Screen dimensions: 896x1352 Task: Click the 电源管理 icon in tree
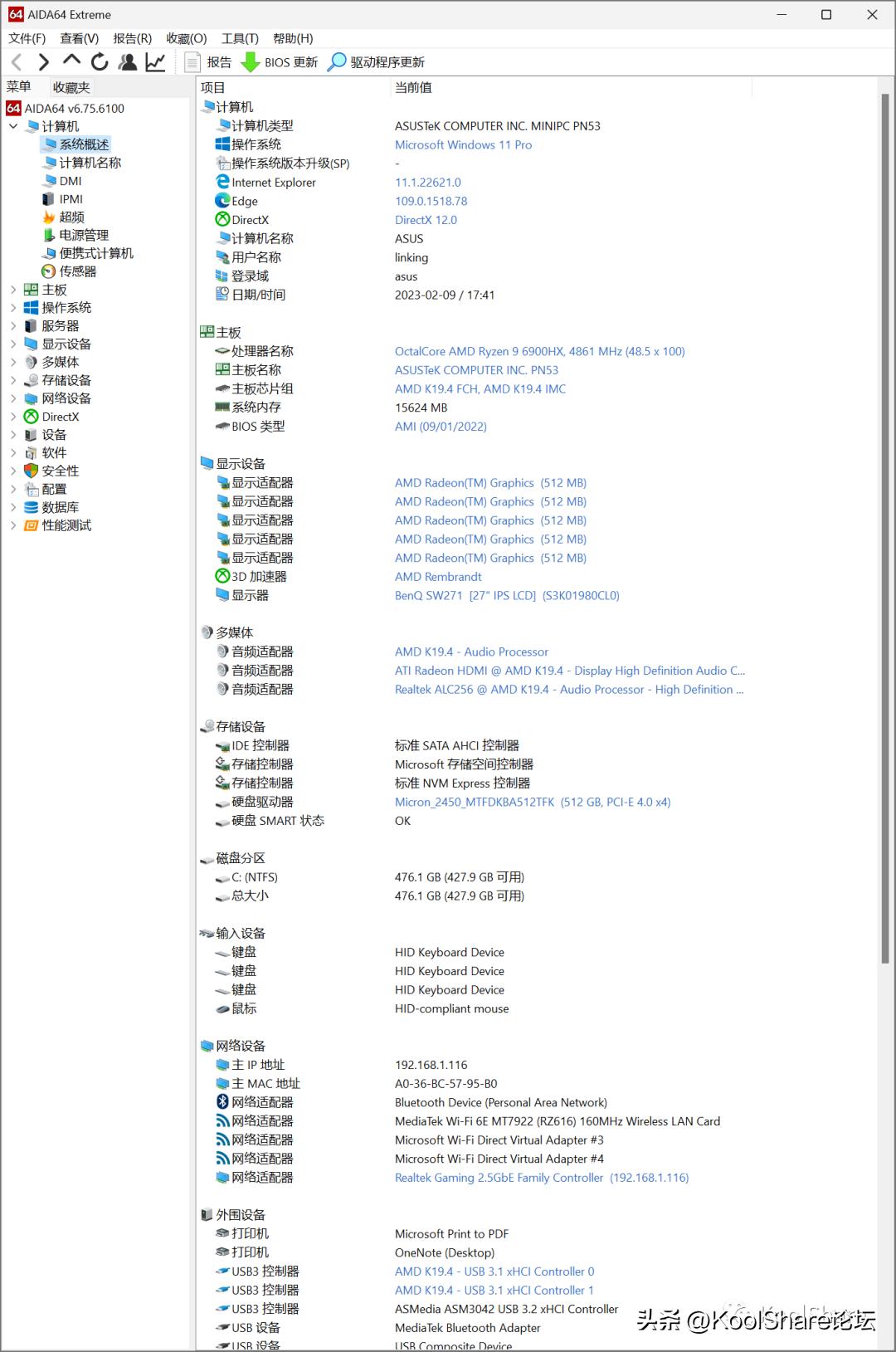coord(49,235)
